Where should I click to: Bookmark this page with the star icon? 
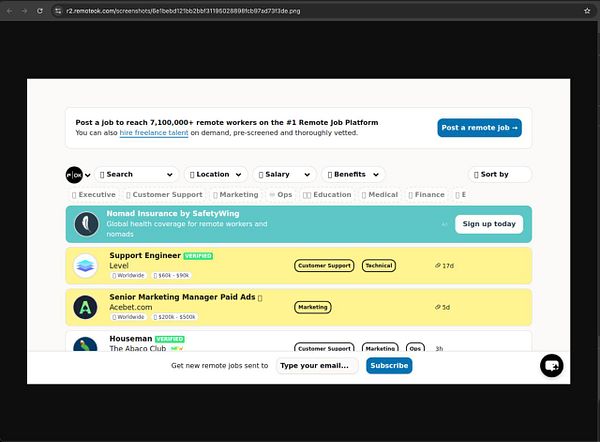tap(587, 11)
